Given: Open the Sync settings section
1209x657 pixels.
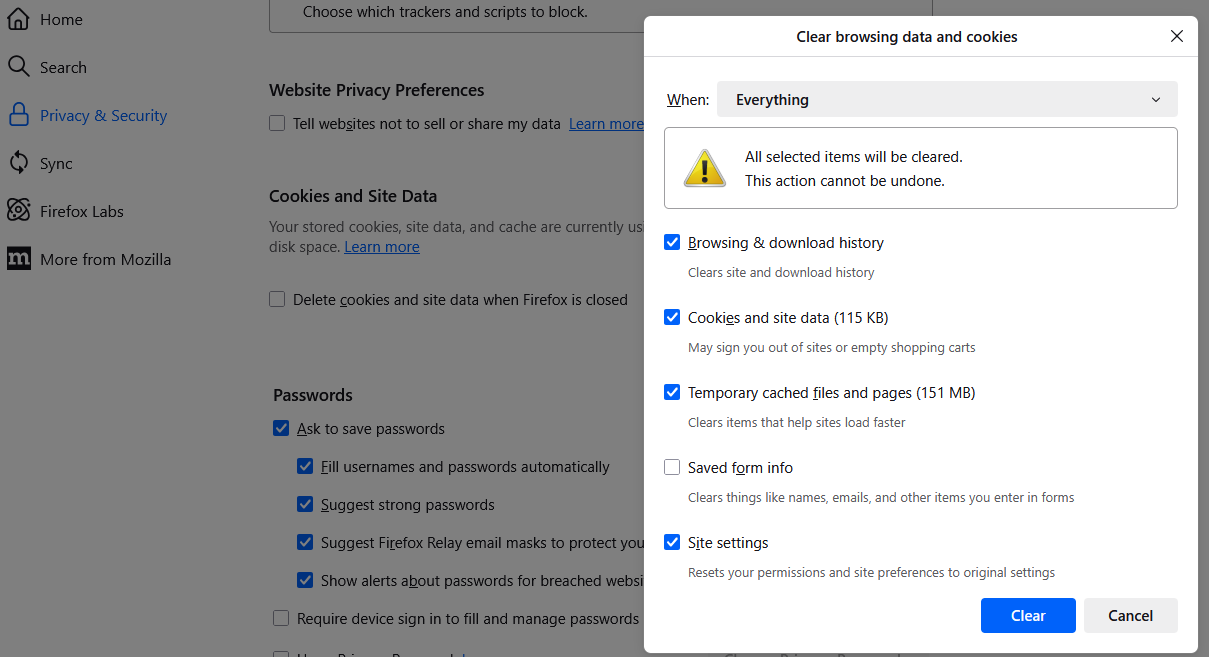Looking at the screenshot, I should (x=56, y=163).
